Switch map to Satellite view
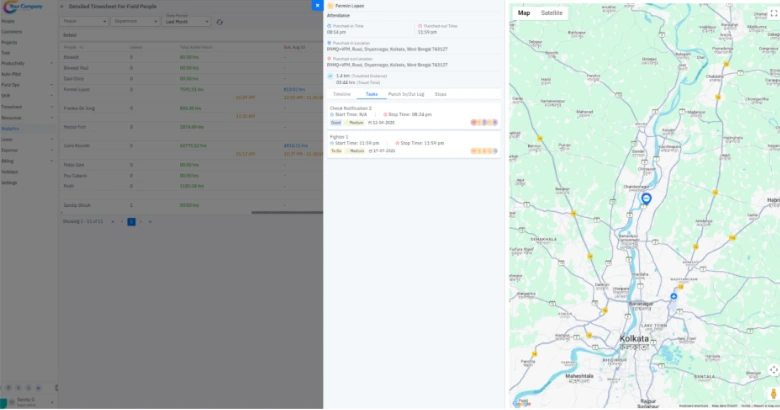780x410 pixels. [551, 13]
